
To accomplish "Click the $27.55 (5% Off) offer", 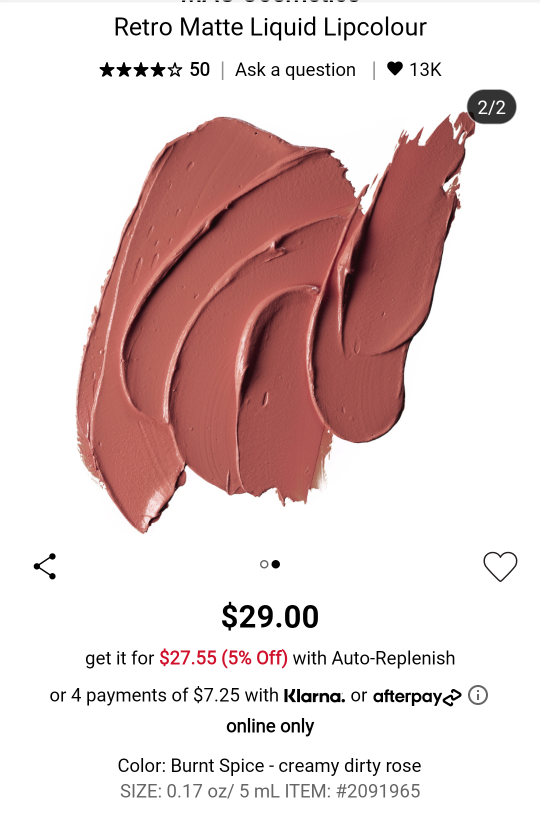I will click(224, 658).
